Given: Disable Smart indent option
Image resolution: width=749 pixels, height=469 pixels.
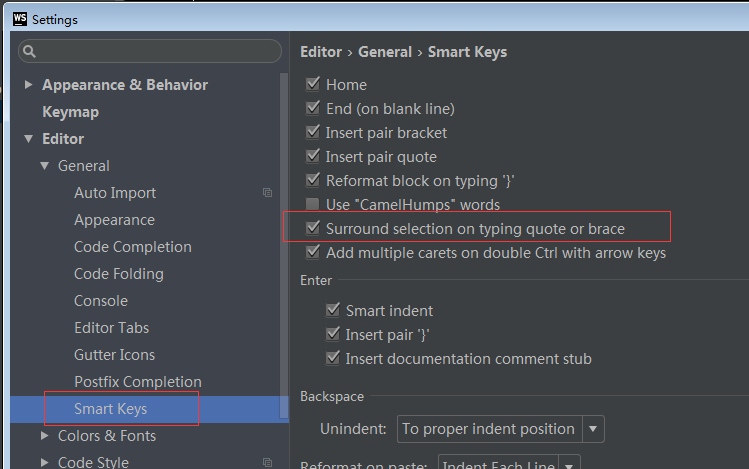Looking at the screenshot, I should (333, 310).
